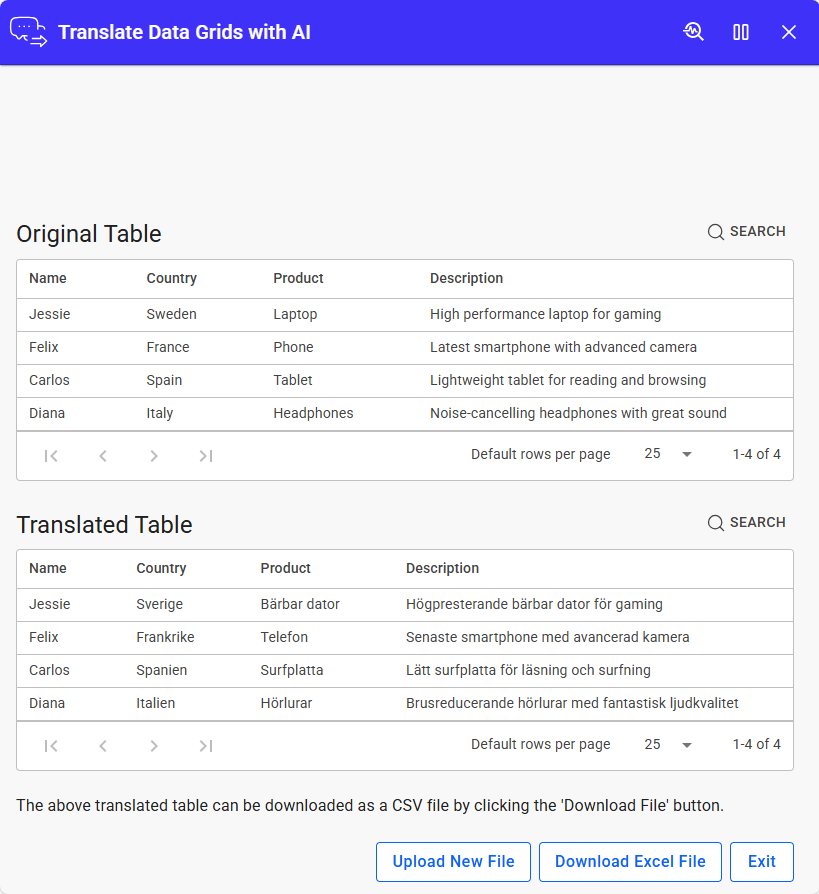Image resolution: width=819 pixels, height=894 pixels.
Task: Search the Translated Table
Action: [747, 523]
